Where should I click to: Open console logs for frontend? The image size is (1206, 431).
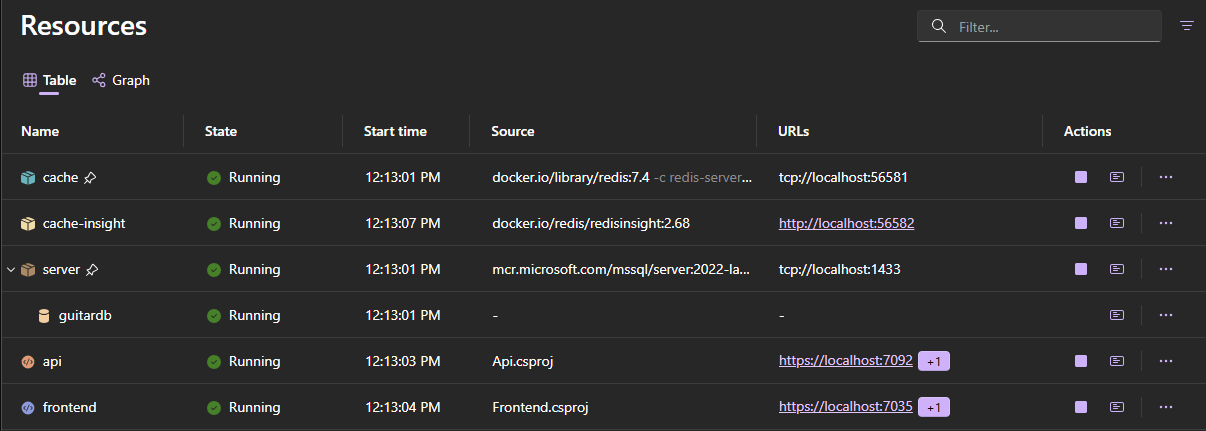coord(1117,407)
